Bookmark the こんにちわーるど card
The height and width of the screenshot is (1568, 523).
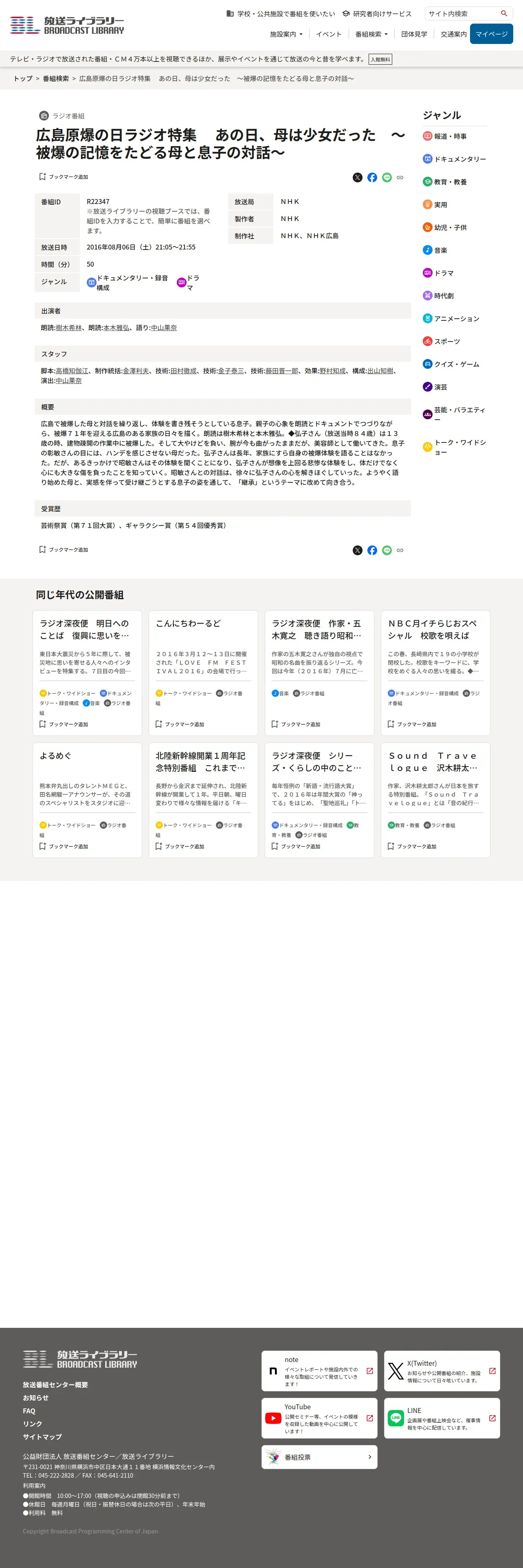tap(180, 724)
